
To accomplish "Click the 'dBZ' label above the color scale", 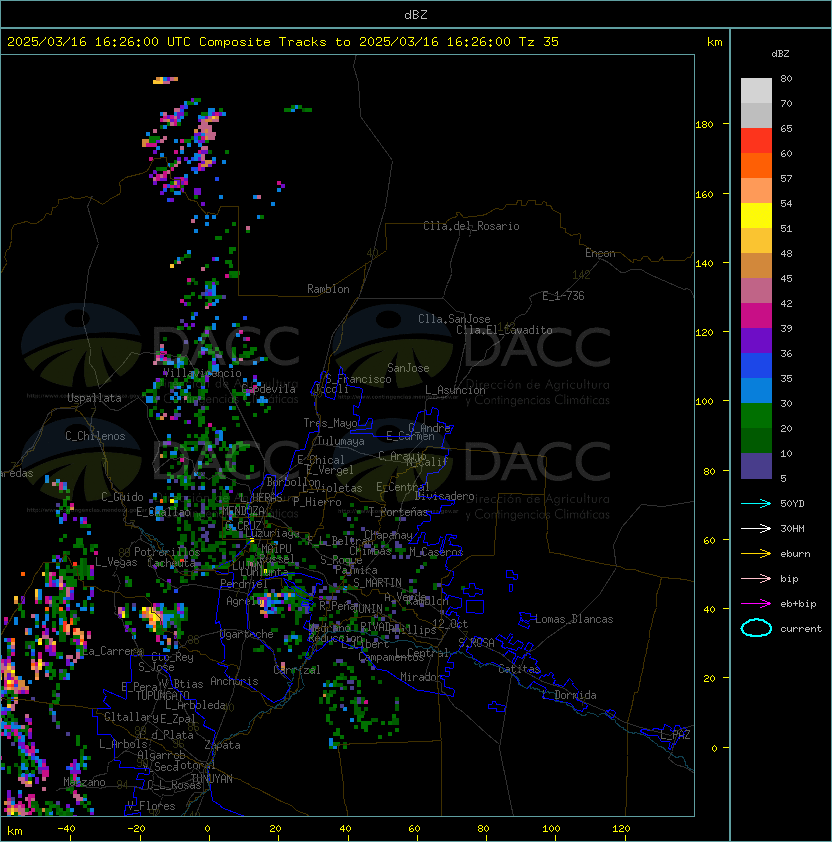I will pyautogui.click(x=780, y=54).
